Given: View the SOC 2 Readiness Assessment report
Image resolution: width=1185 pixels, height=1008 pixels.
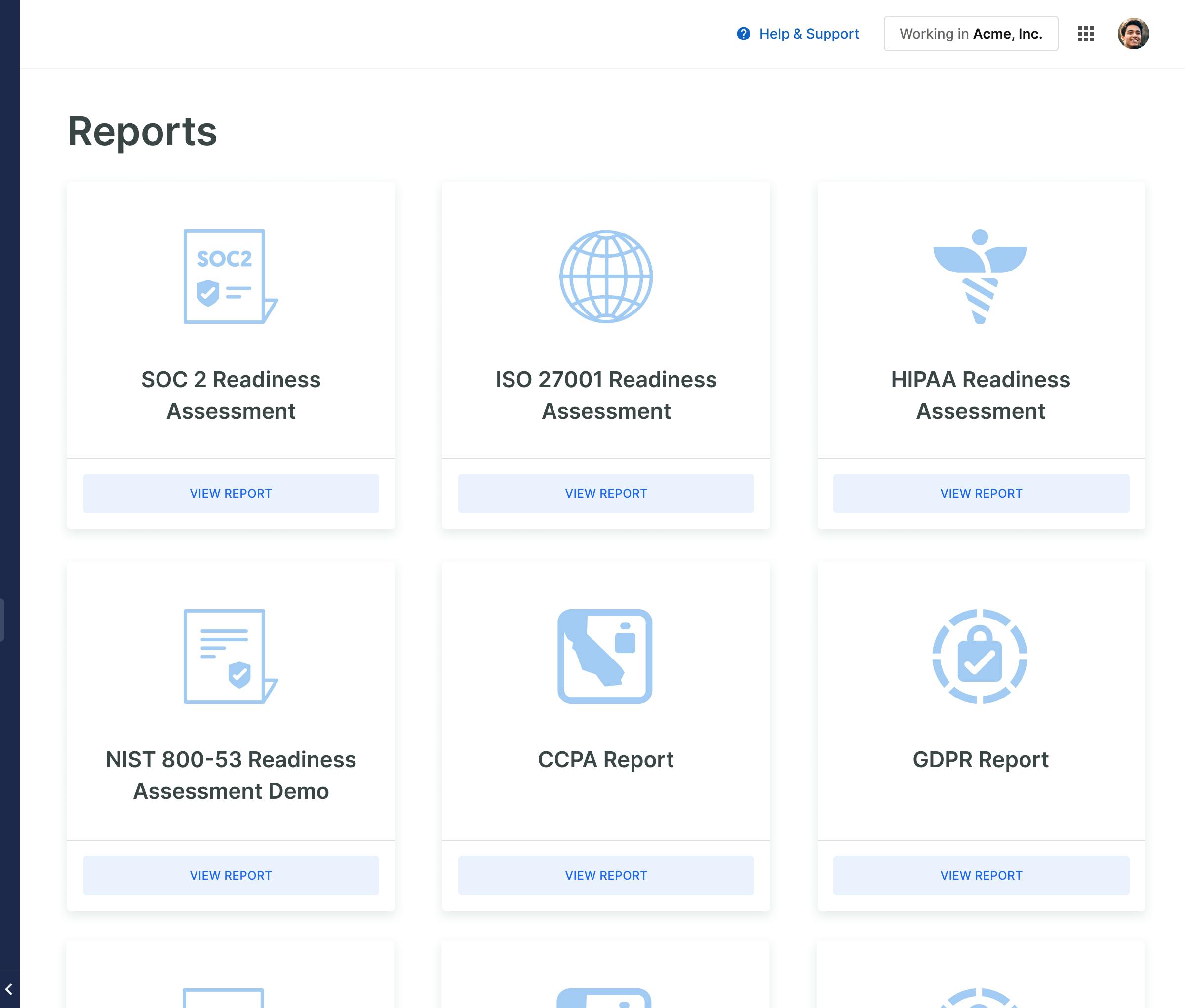Looking at the screenshot, I should (x=231, y=493).
